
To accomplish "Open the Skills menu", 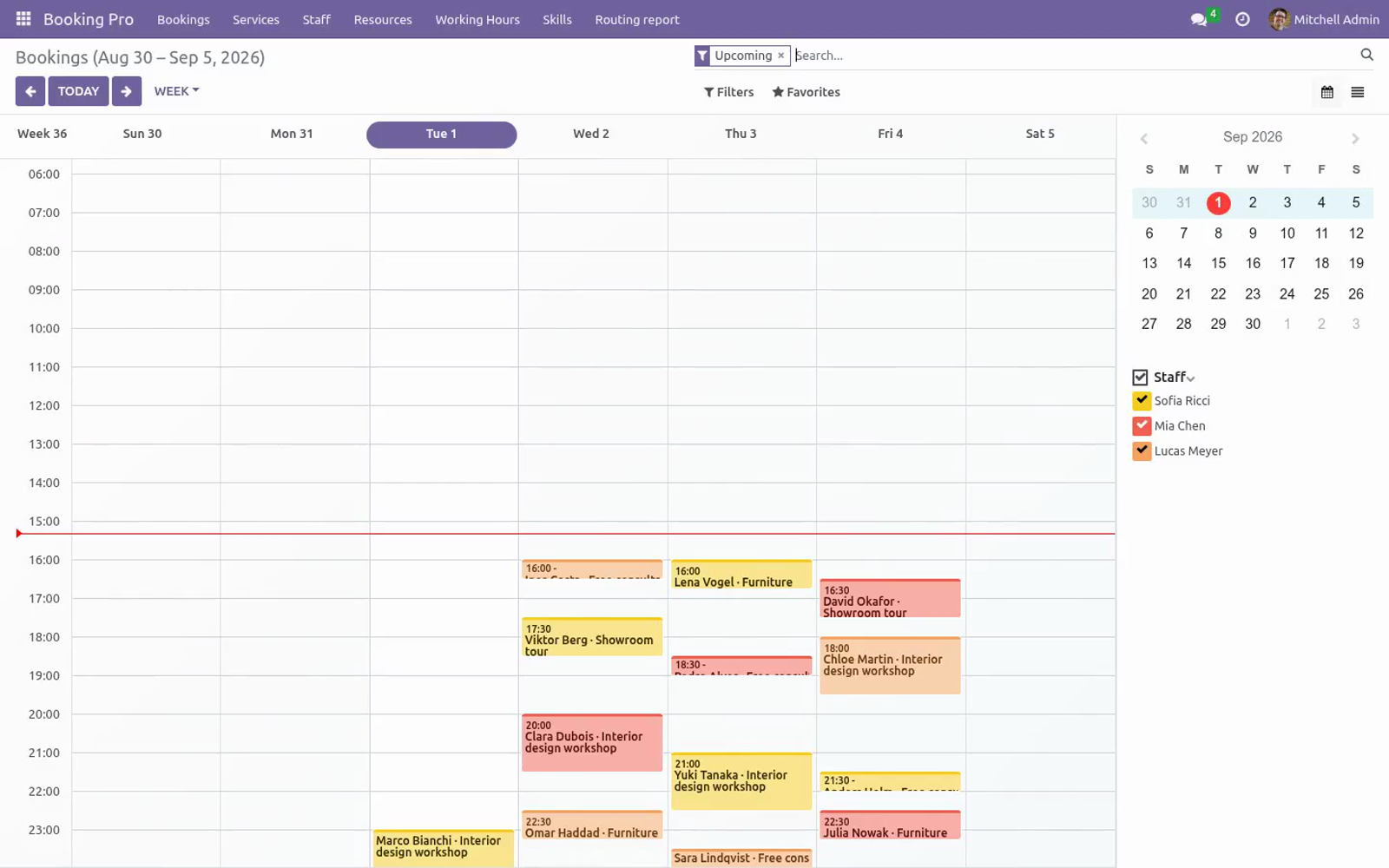I will (557, 19).
